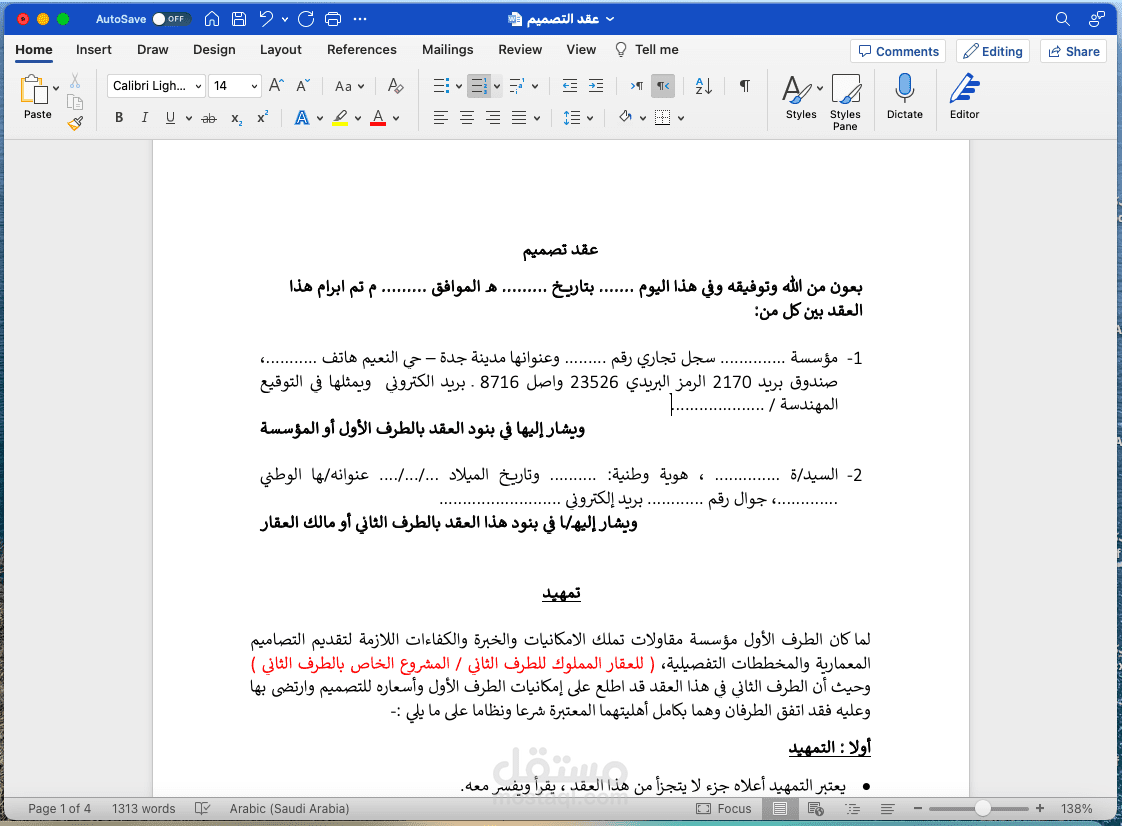Screen dimensions: 1122x826
Task: Click the Paste clipboard icon
Action: point(34,90)
